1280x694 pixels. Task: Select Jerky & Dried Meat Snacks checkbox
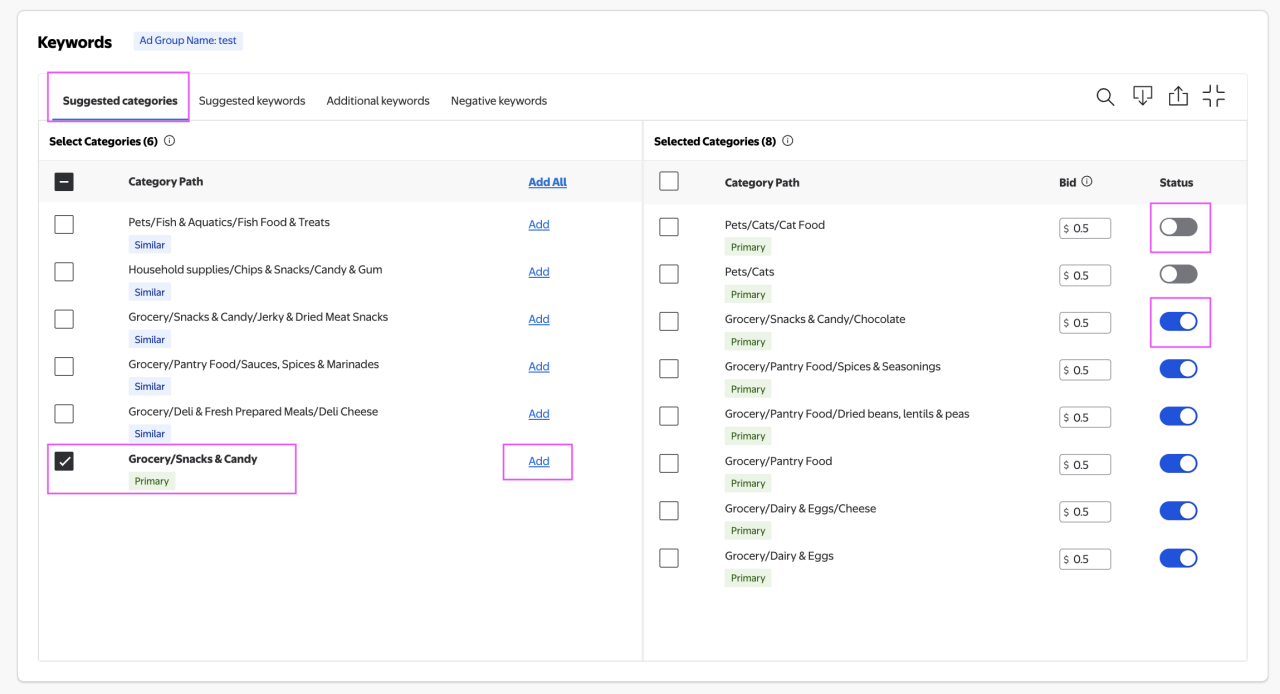click(64, 319)
